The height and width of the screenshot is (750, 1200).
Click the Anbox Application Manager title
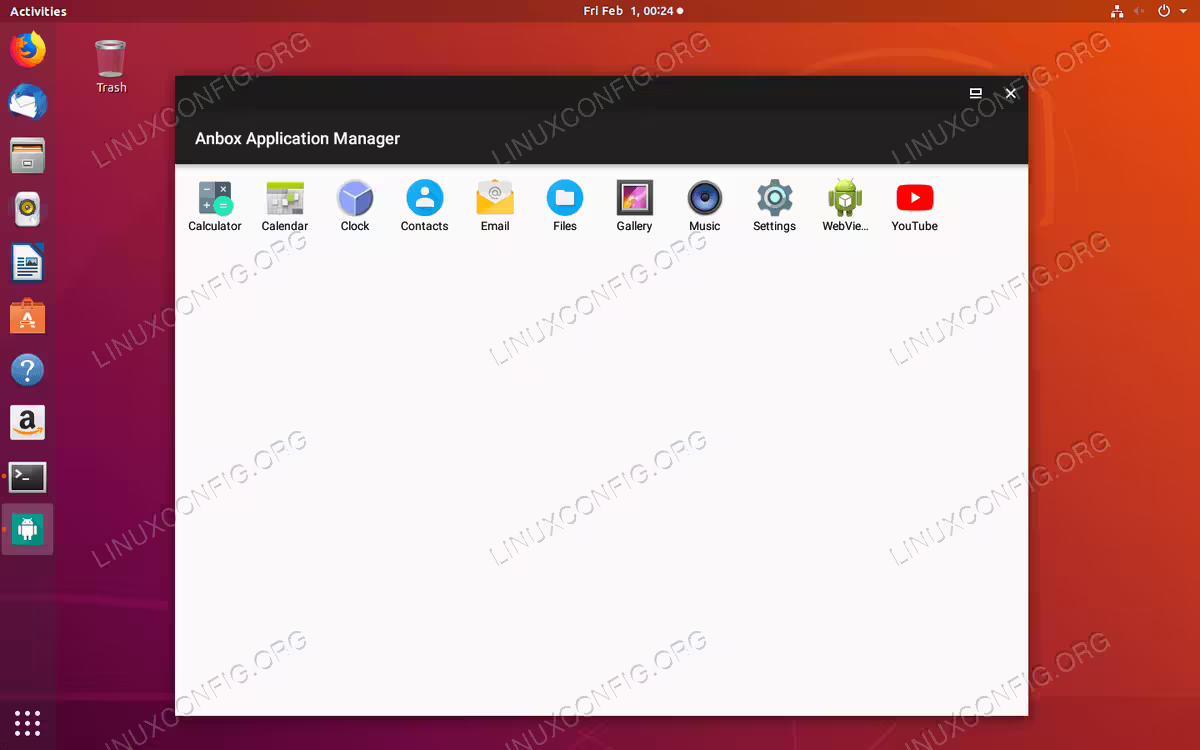tap(297, 139)
